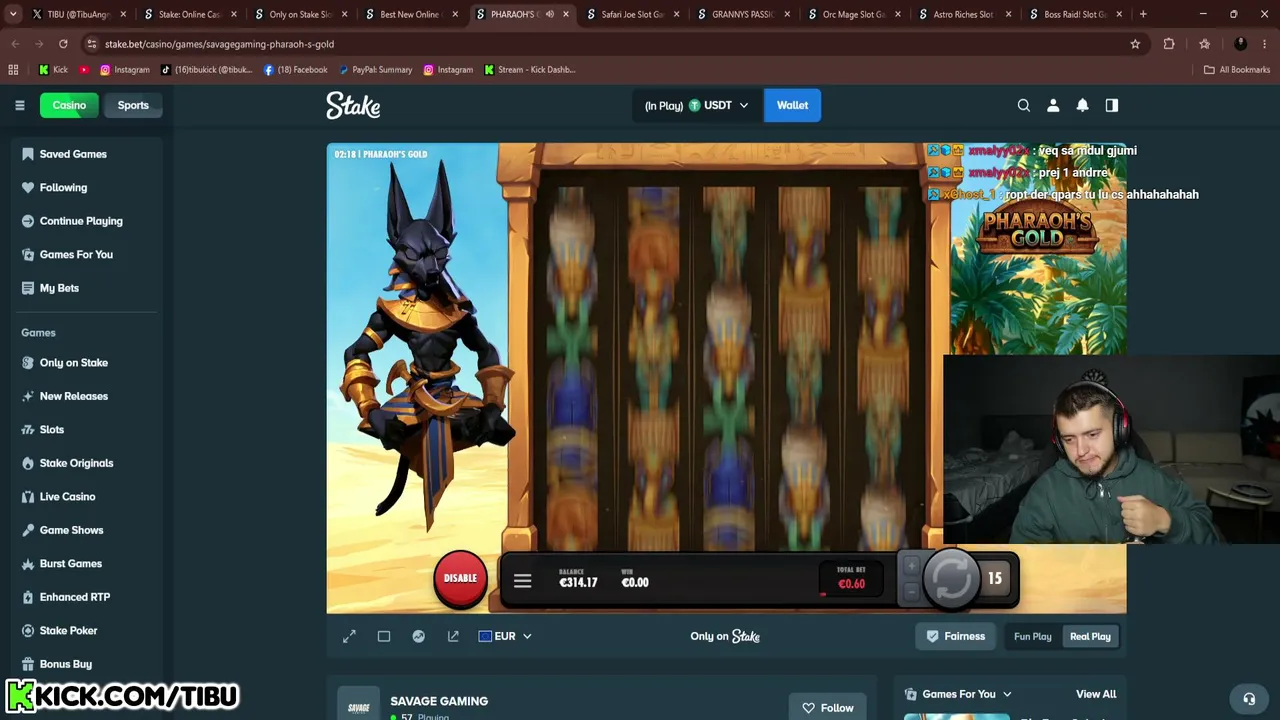Open Games For You in sidebar
Image resolution: width=1280 pixels, height=720 pixels.
click(76, 254)
